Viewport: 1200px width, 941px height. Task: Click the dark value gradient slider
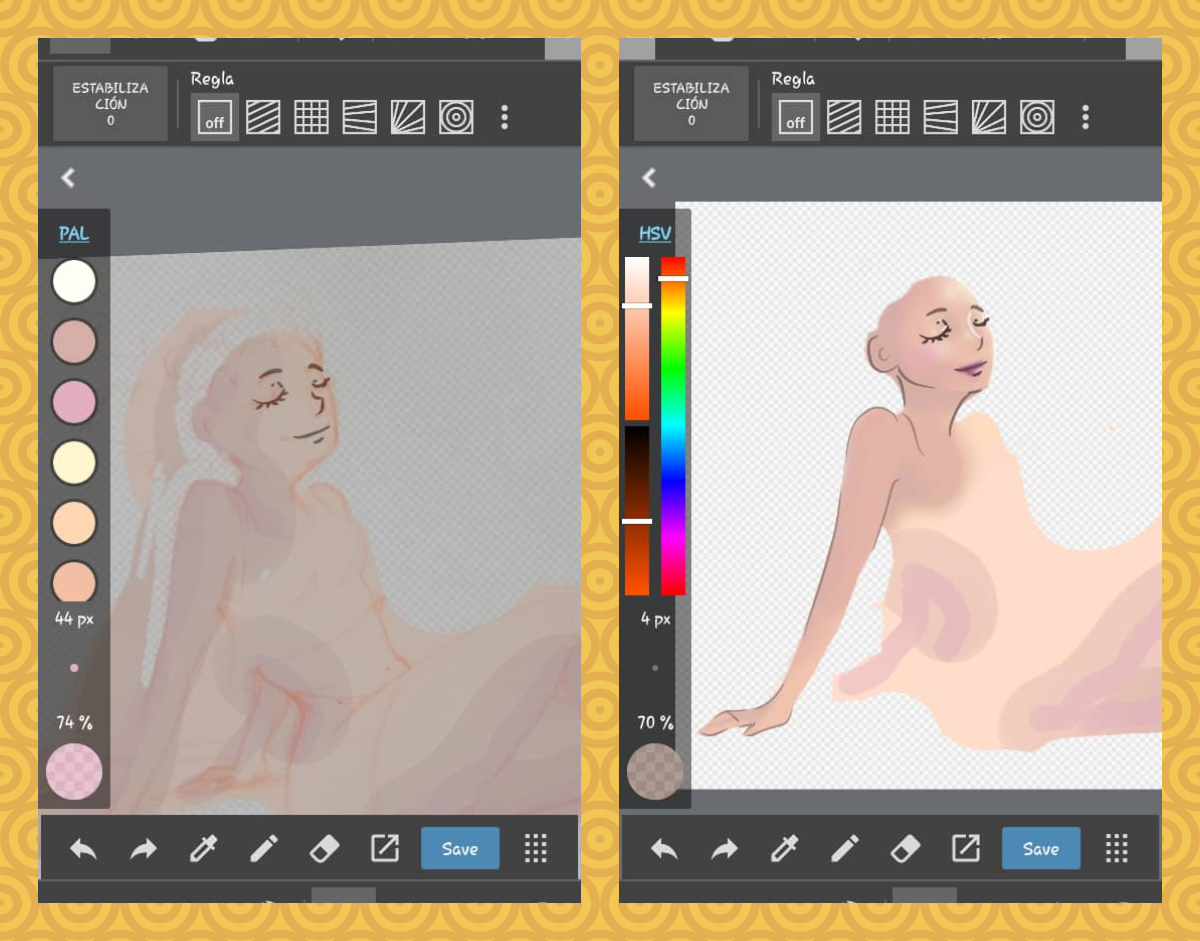click(x=637, y=510)
